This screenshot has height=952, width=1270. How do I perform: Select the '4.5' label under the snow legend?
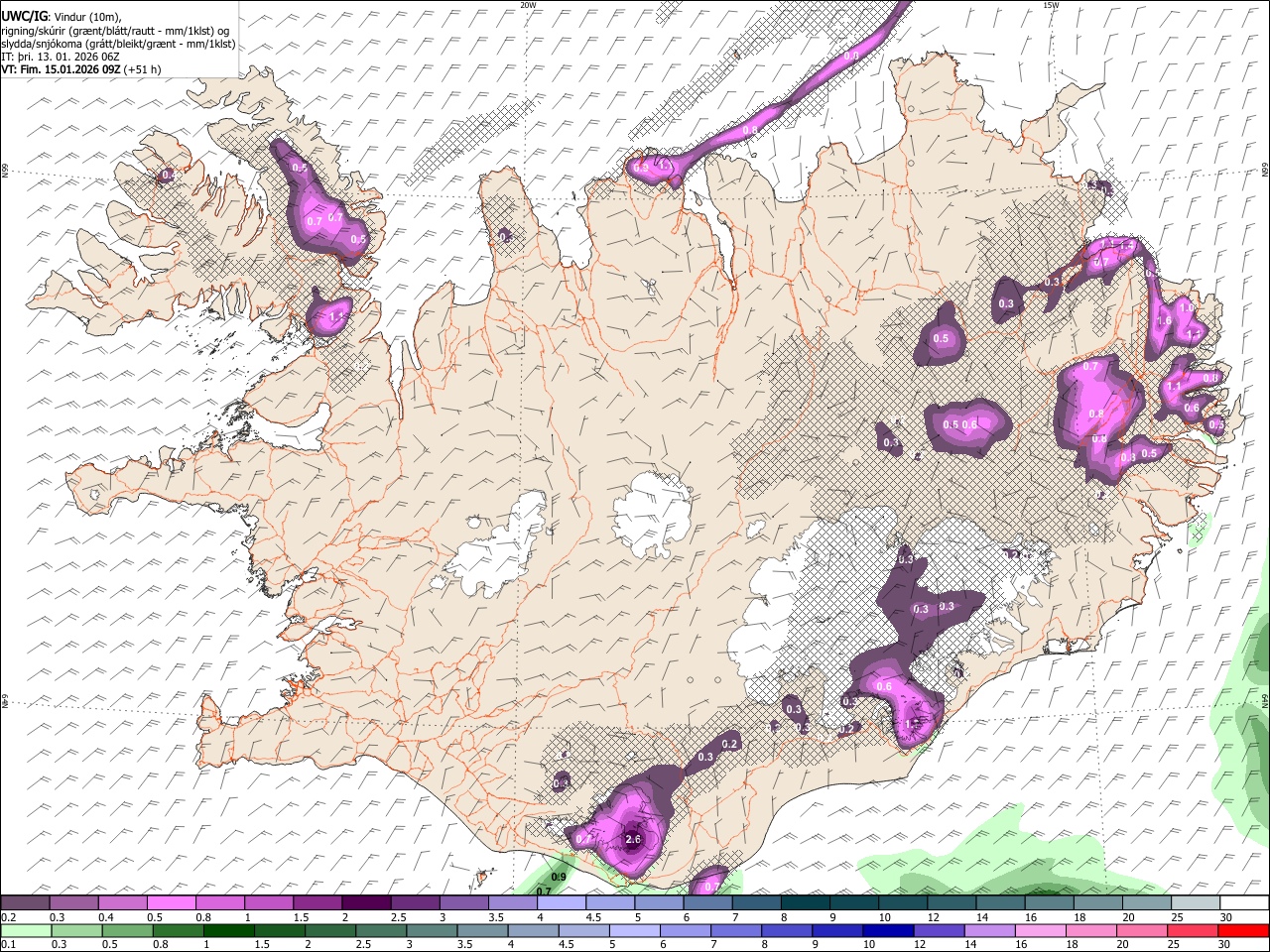(x=593, y=917)
